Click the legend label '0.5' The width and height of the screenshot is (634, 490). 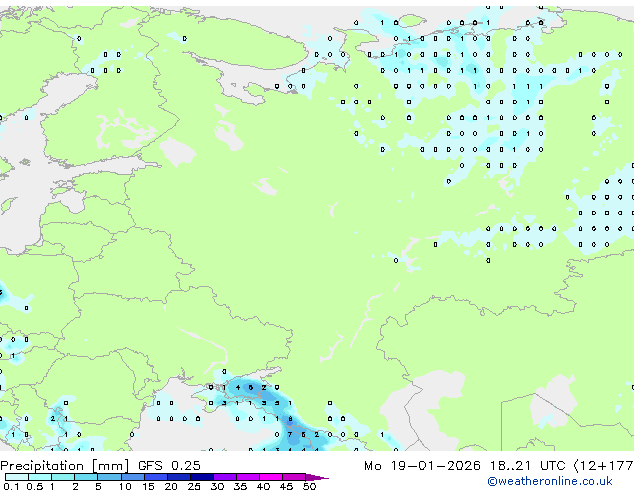tap(34, 486)
